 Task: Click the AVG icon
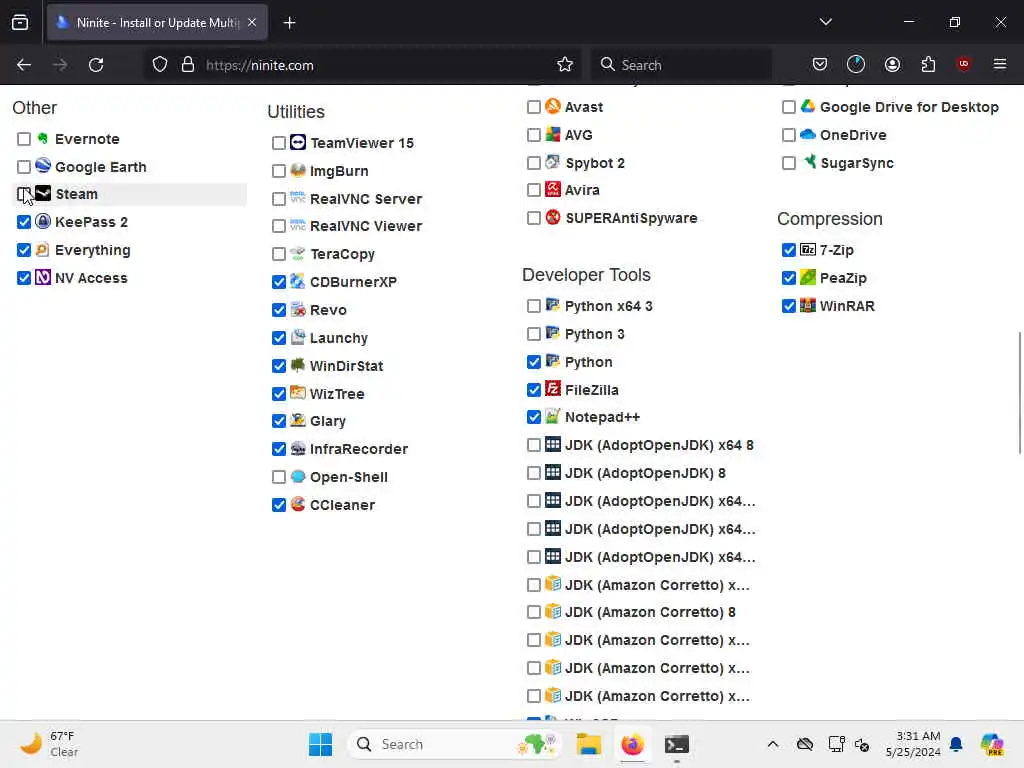[552, 135]
